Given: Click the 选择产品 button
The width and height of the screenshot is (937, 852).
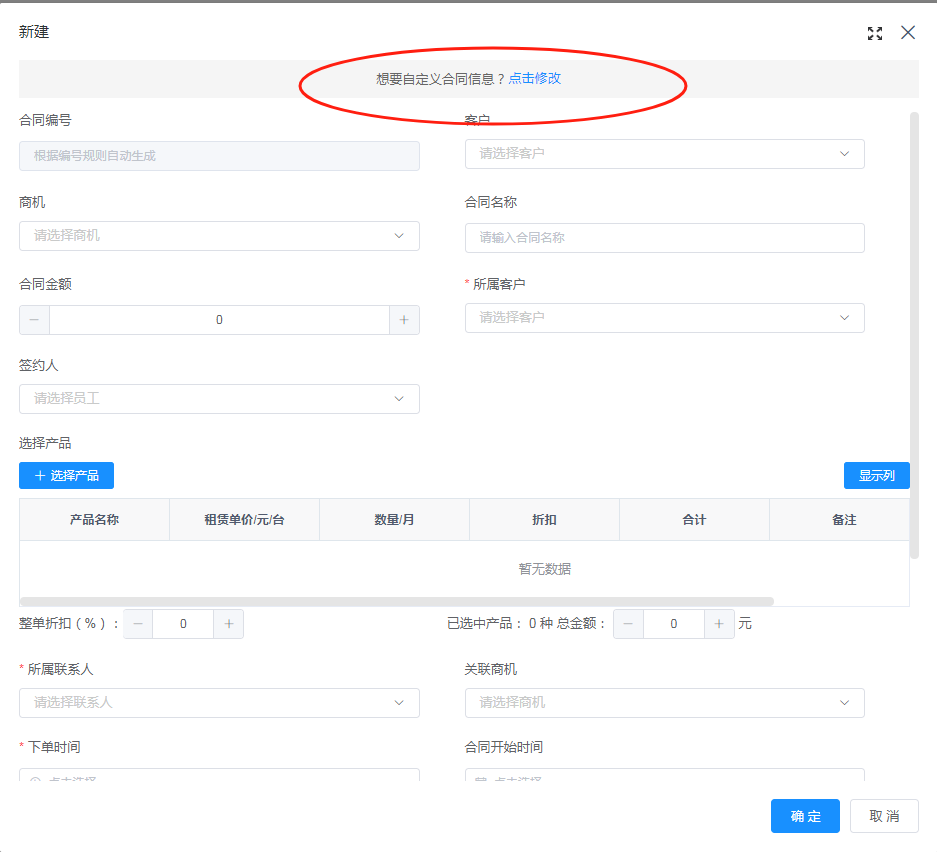Looking at the screenshot, I should point(66,475).
